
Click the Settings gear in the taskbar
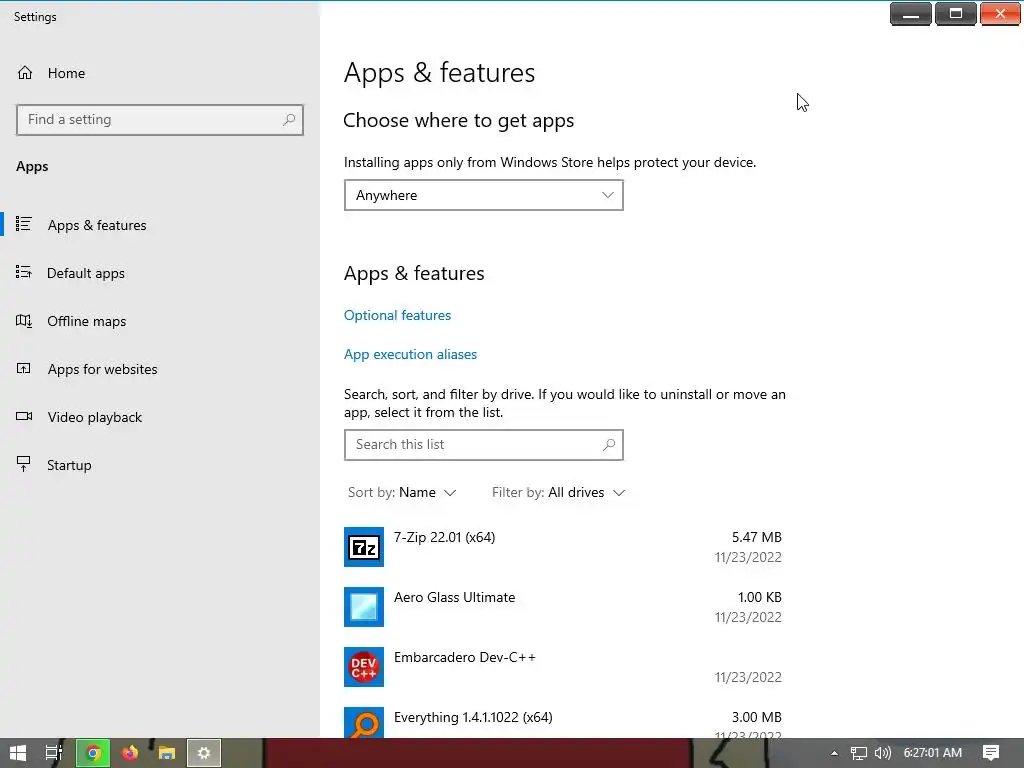pos(204,753)
